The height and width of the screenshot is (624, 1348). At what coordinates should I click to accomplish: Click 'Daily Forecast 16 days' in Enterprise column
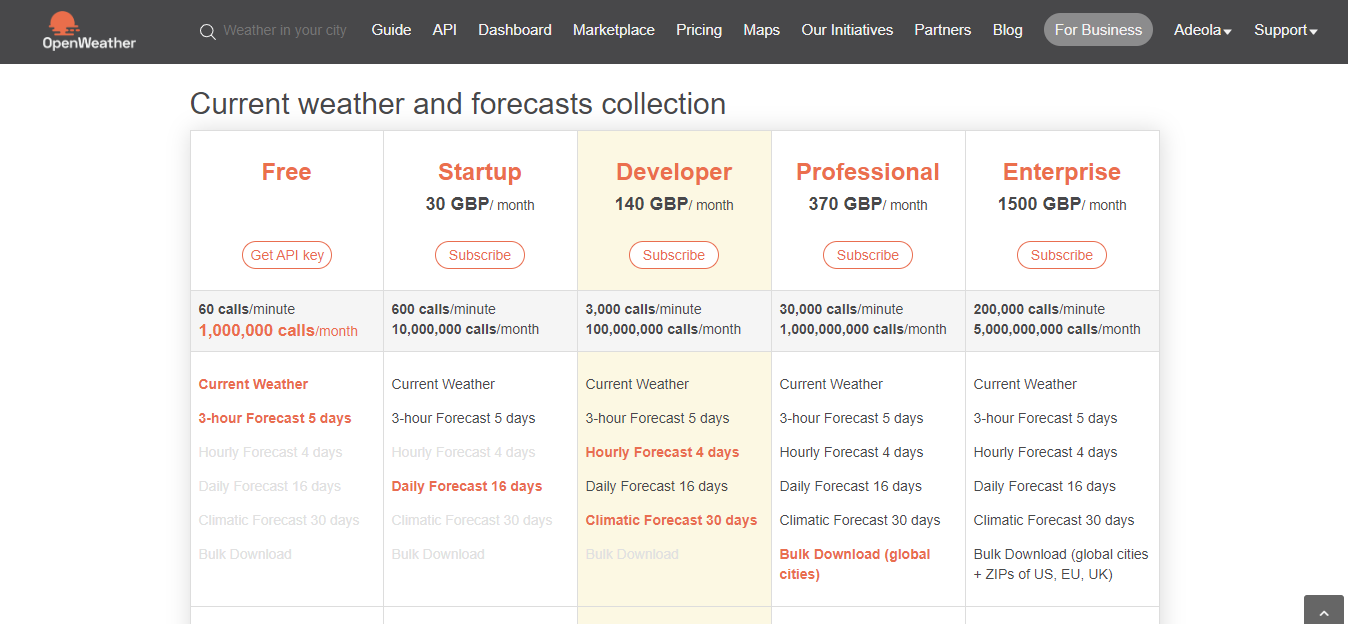pos(1045,486)
